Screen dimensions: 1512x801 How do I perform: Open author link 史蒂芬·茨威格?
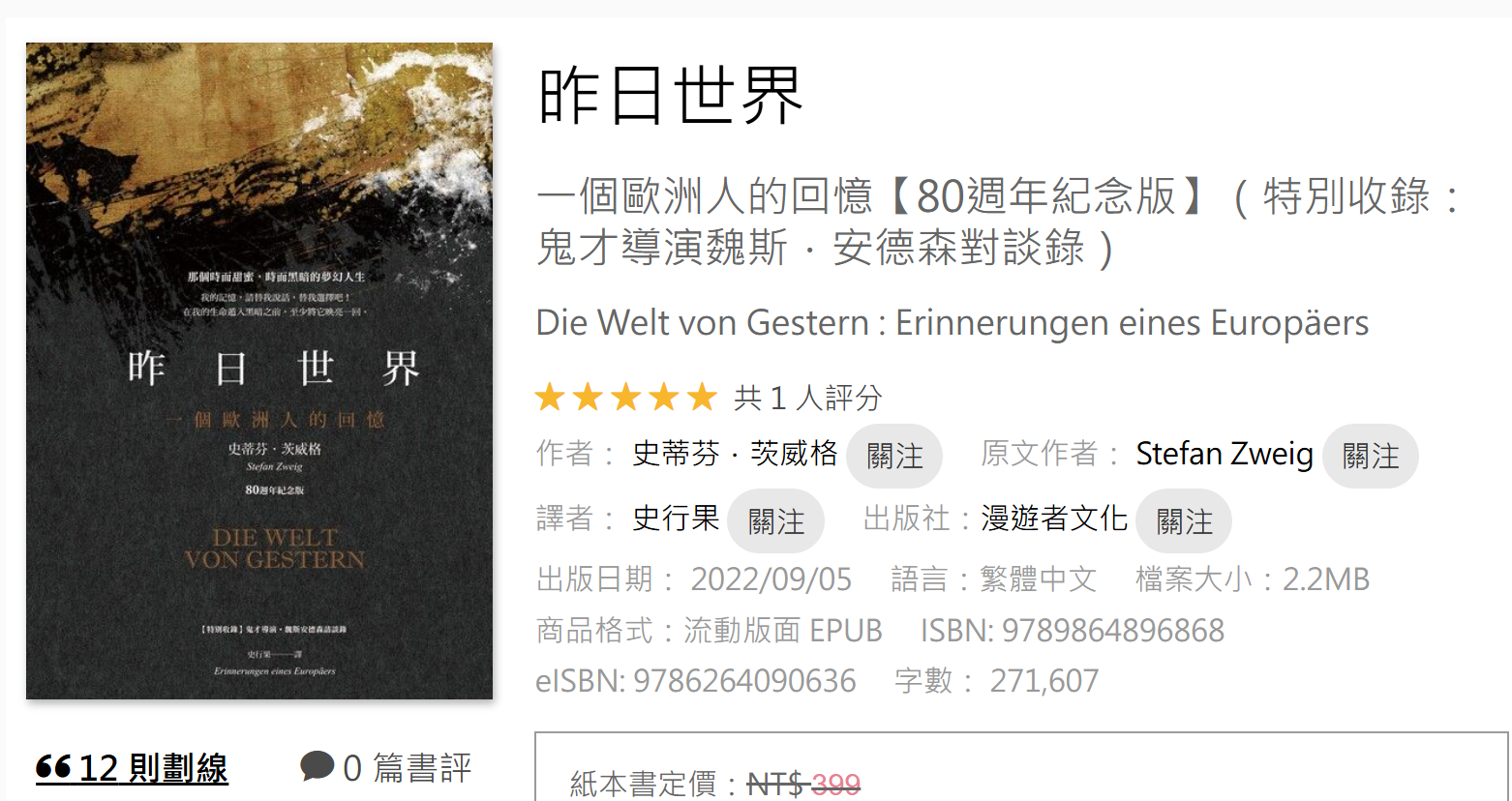pyautogui.click(x=735, y=454)
